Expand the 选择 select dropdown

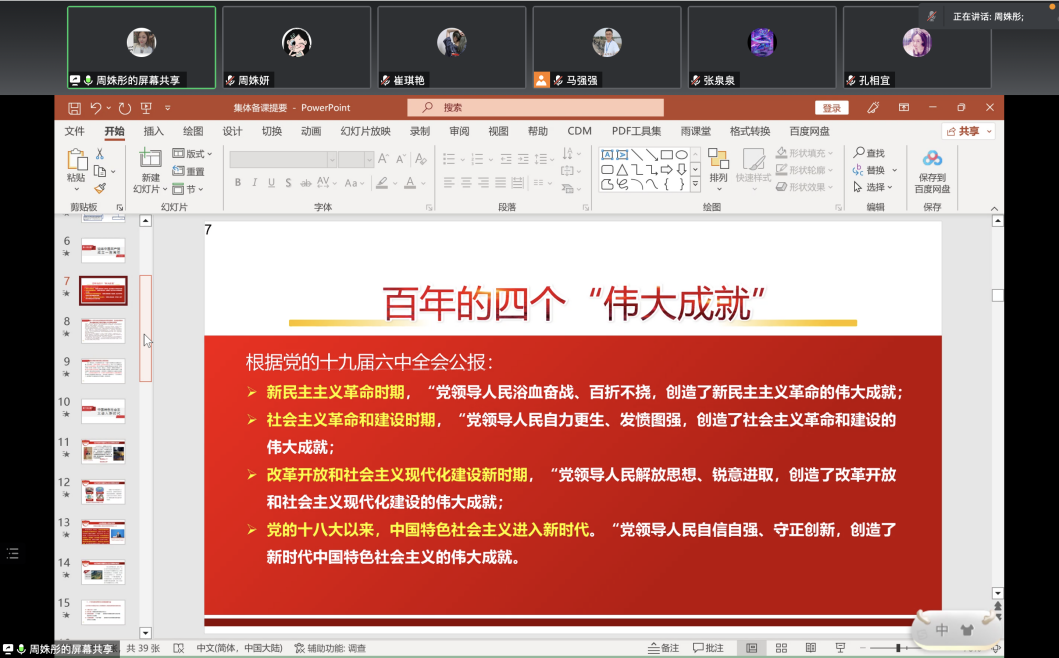tap(874, 187)
